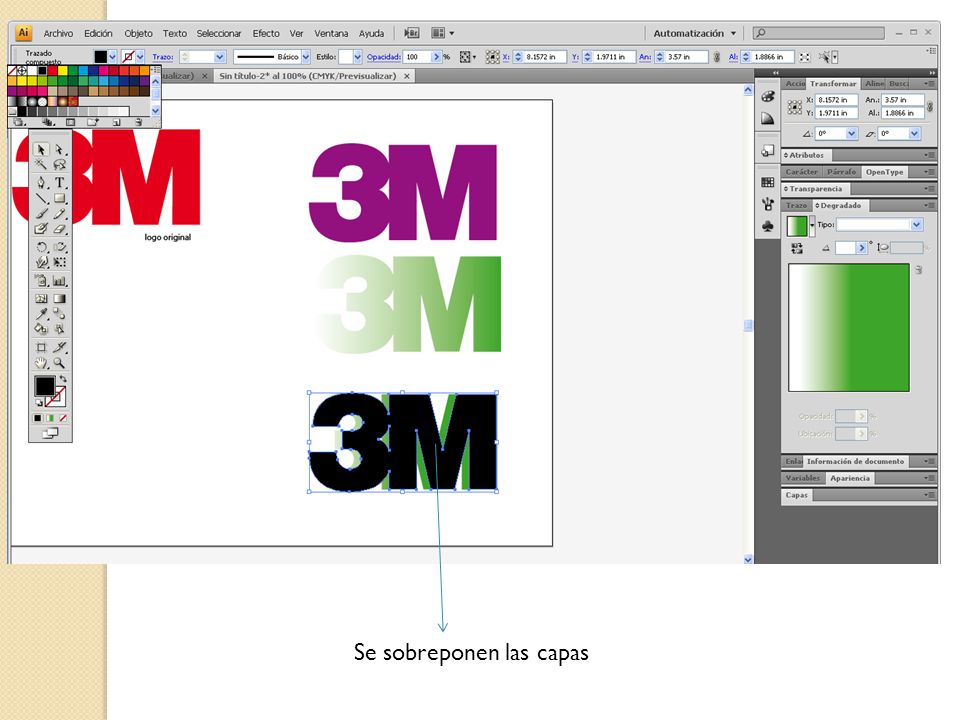Click the reverse gradient icon
This screenshot has width=960, height=720.
(x=797, y=248)
